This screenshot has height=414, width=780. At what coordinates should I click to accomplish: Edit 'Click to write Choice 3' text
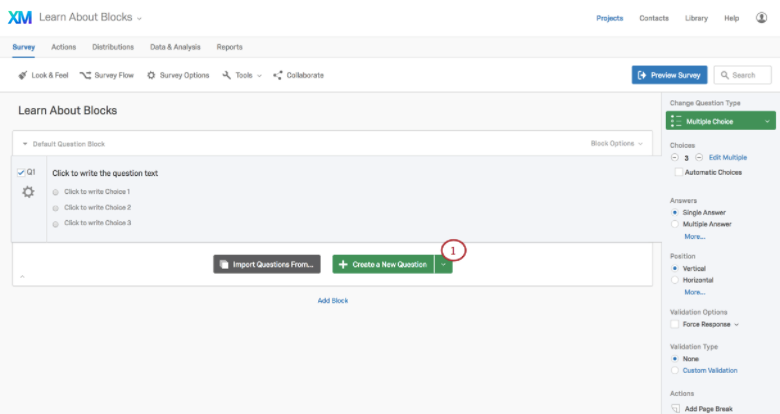(98, 223)
